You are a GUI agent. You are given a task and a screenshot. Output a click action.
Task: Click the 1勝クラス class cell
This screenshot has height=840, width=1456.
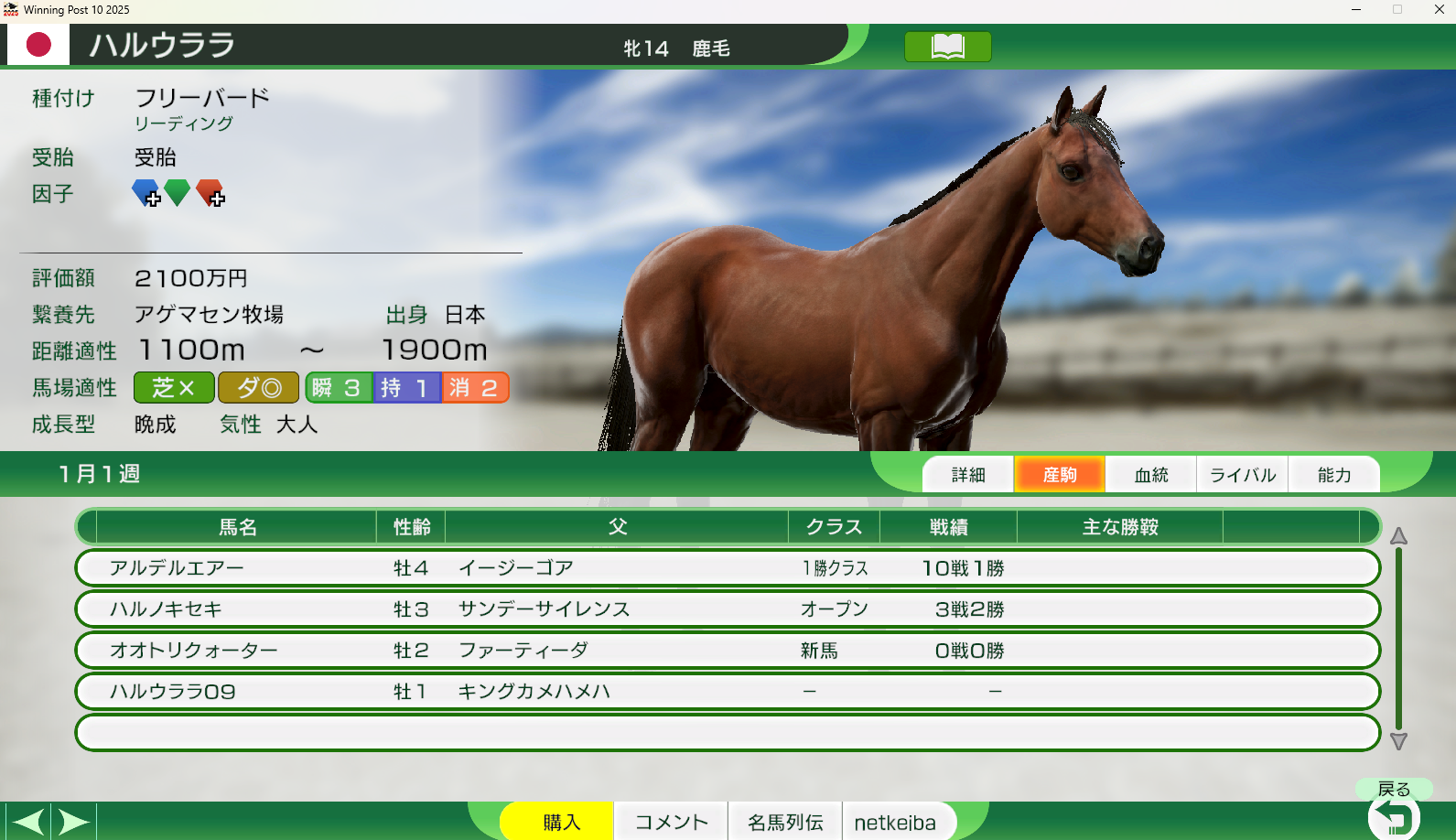click(835, 568)
